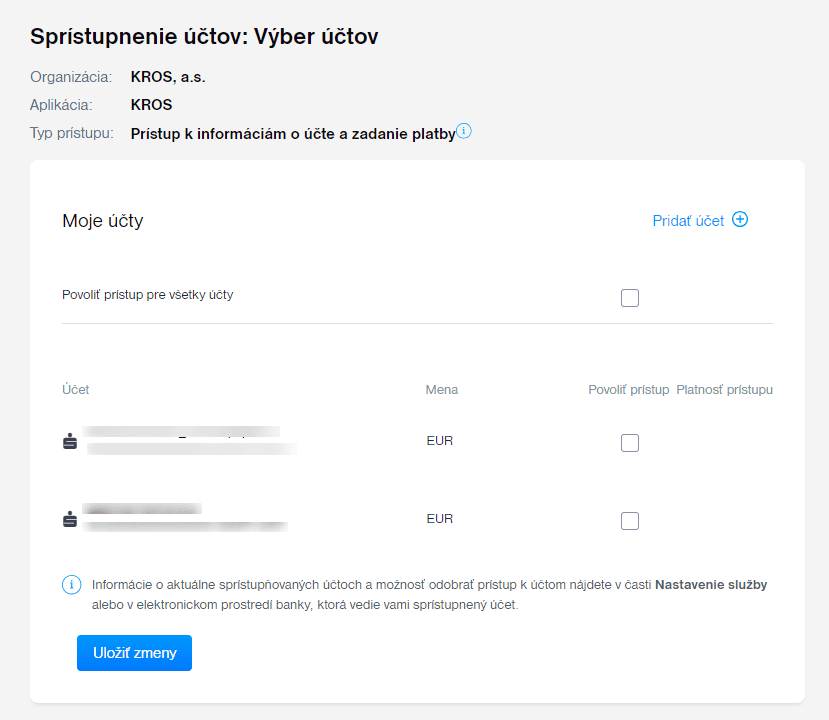Click the first account's bank icon
This screenshot has height=720, width=829.
(x=70, y=441)
